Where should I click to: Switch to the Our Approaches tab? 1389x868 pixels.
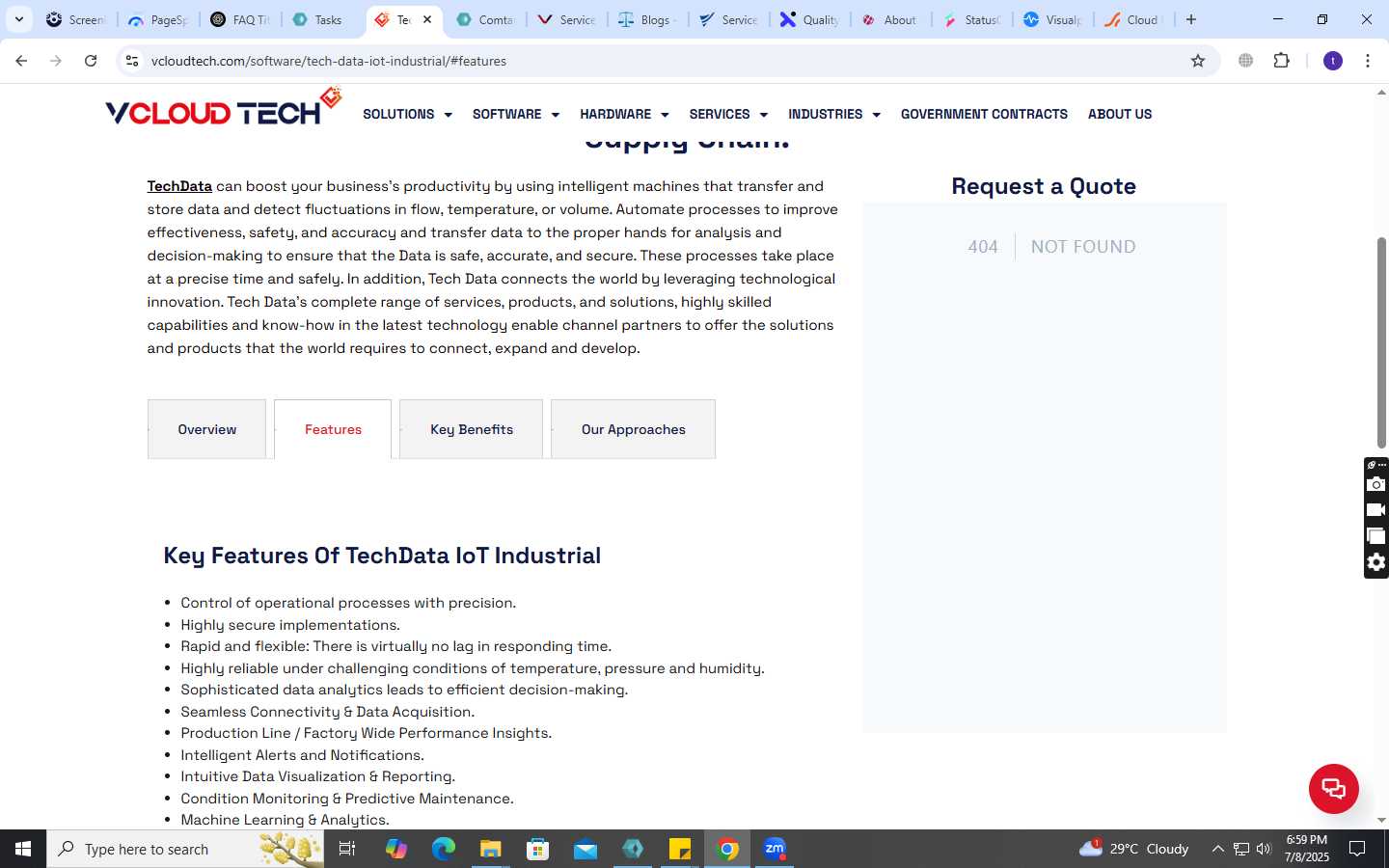tap(633, 429)
